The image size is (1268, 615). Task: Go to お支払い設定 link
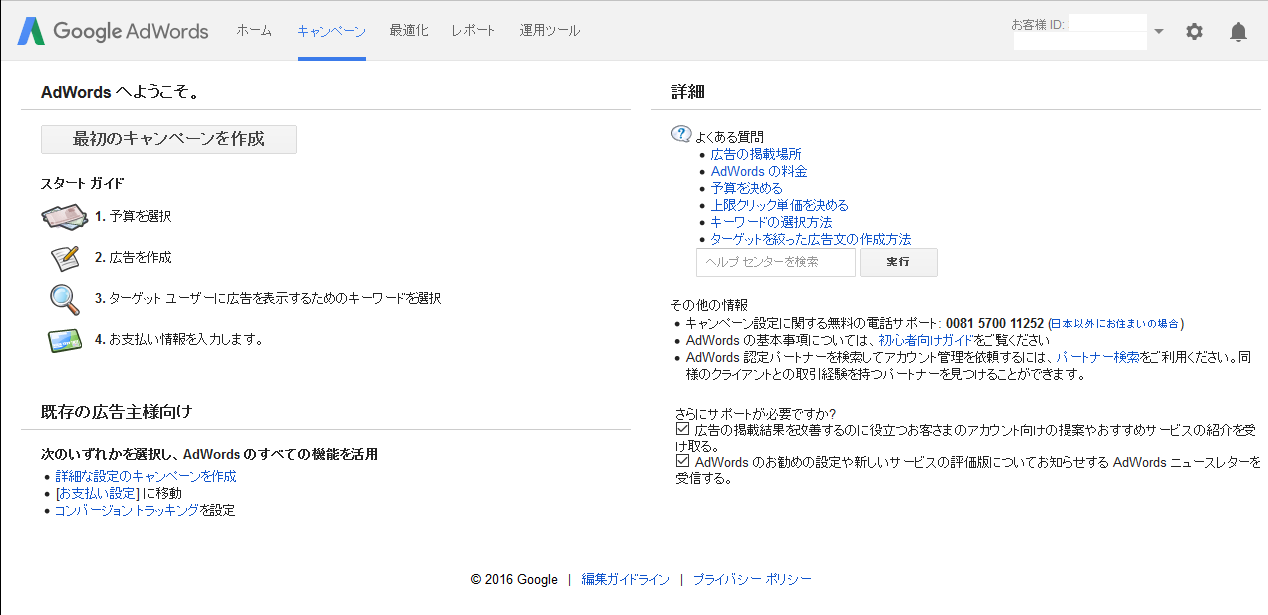click(x=97, y=493)
